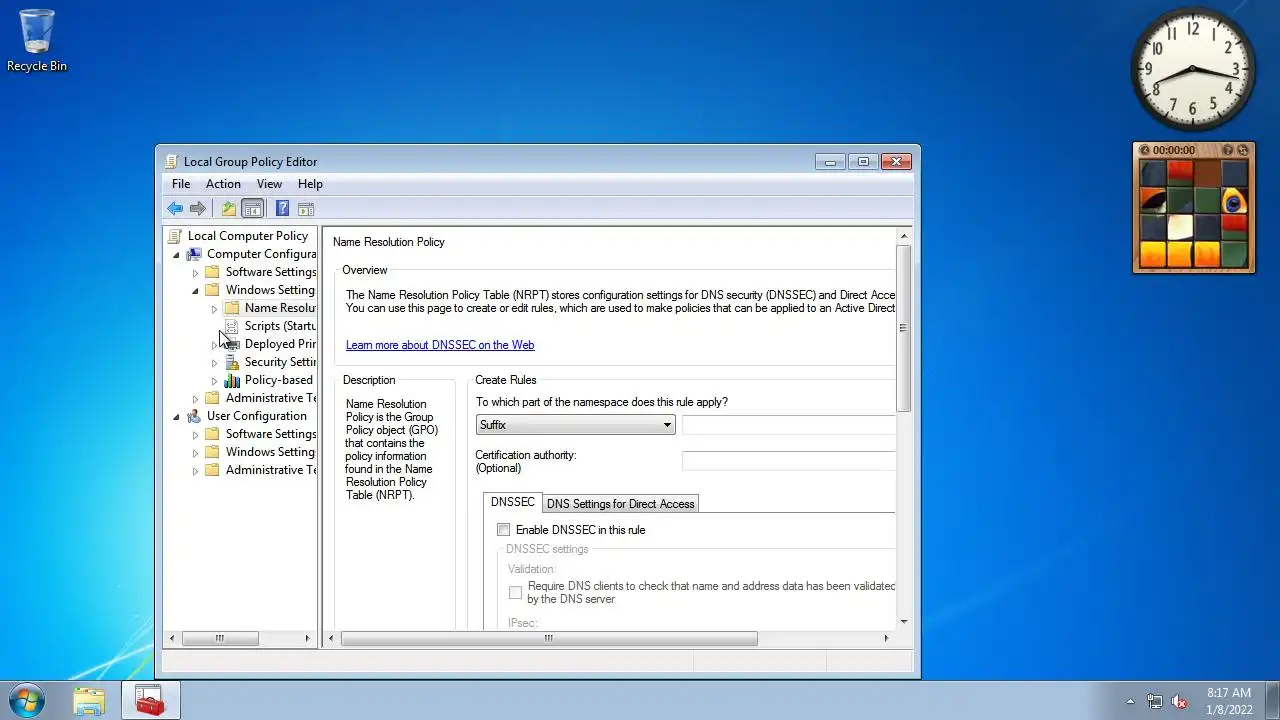Image resolution: width=1280 pixels, height=720 pixels.
Task: Expand the Name Resolution Policy node
Action: [x=214, y=309]
